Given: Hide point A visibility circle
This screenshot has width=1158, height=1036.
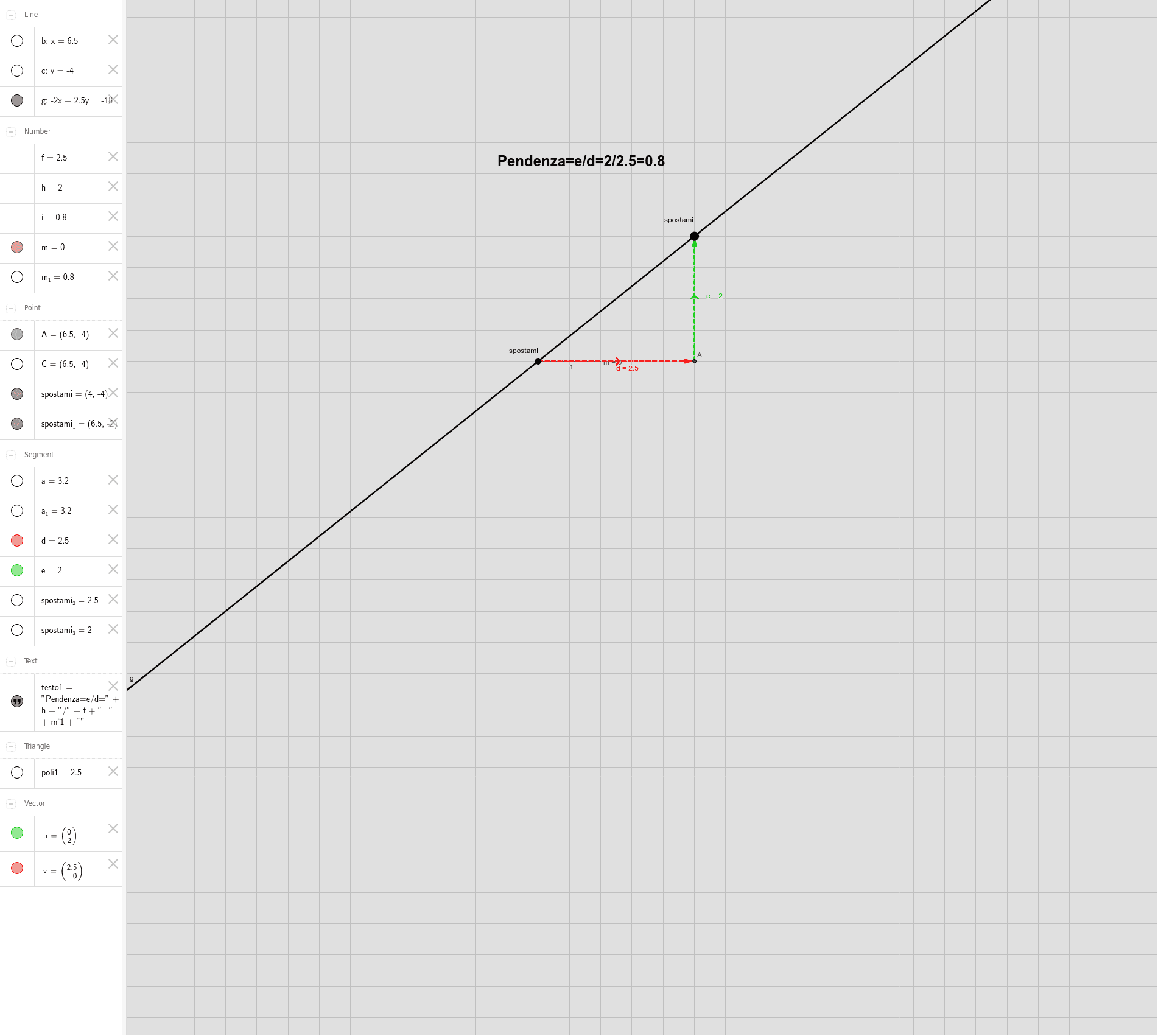Looking at the screenshot, I should pos(17,334).
